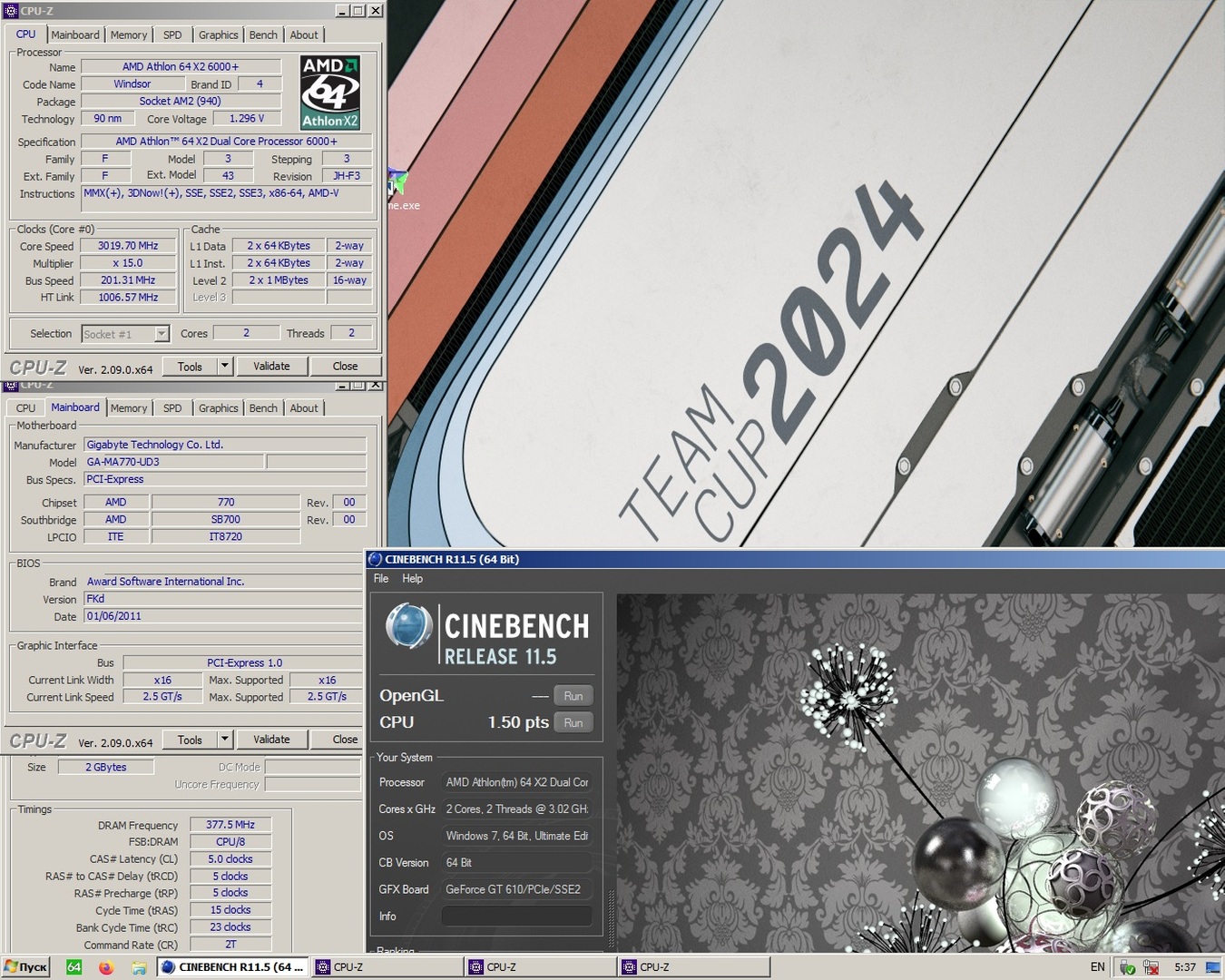This screenshot has width=1225, height=980.
Task: Select the HT Link value 1006.57 MHz
Action: tap(128, 298)
